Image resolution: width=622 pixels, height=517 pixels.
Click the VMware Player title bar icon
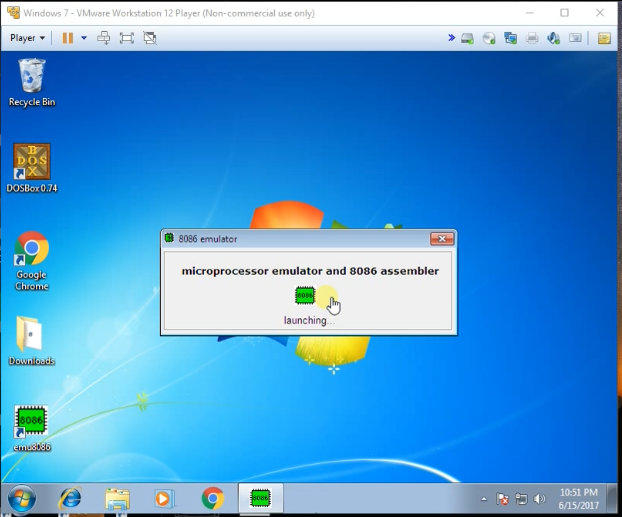(x=13, y=13)
